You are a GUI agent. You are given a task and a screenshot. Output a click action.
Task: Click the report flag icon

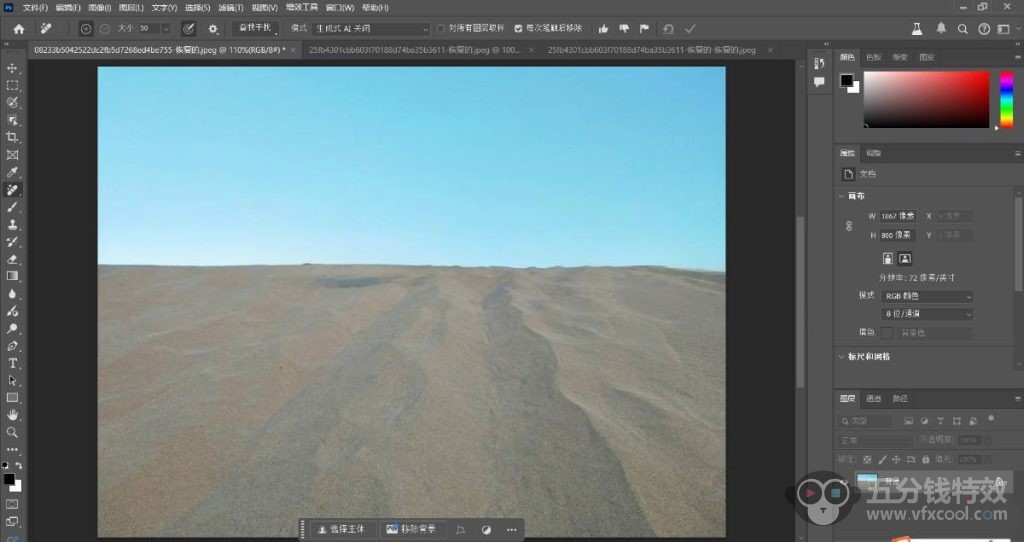tap(645, 29)
